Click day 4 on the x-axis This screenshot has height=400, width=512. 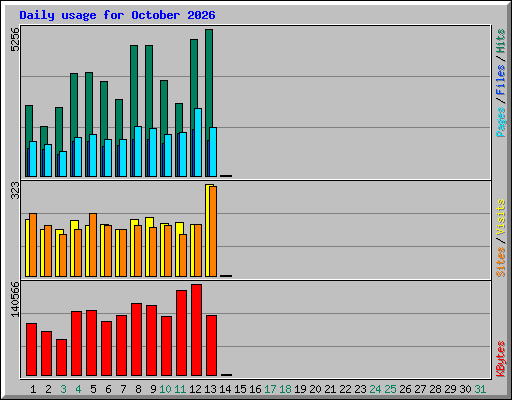coord(78,389)
